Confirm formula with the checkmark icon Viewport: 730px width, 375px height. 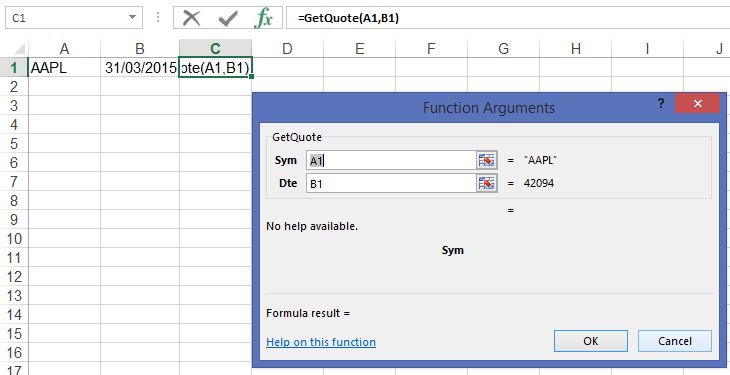(x=228, y=18)
